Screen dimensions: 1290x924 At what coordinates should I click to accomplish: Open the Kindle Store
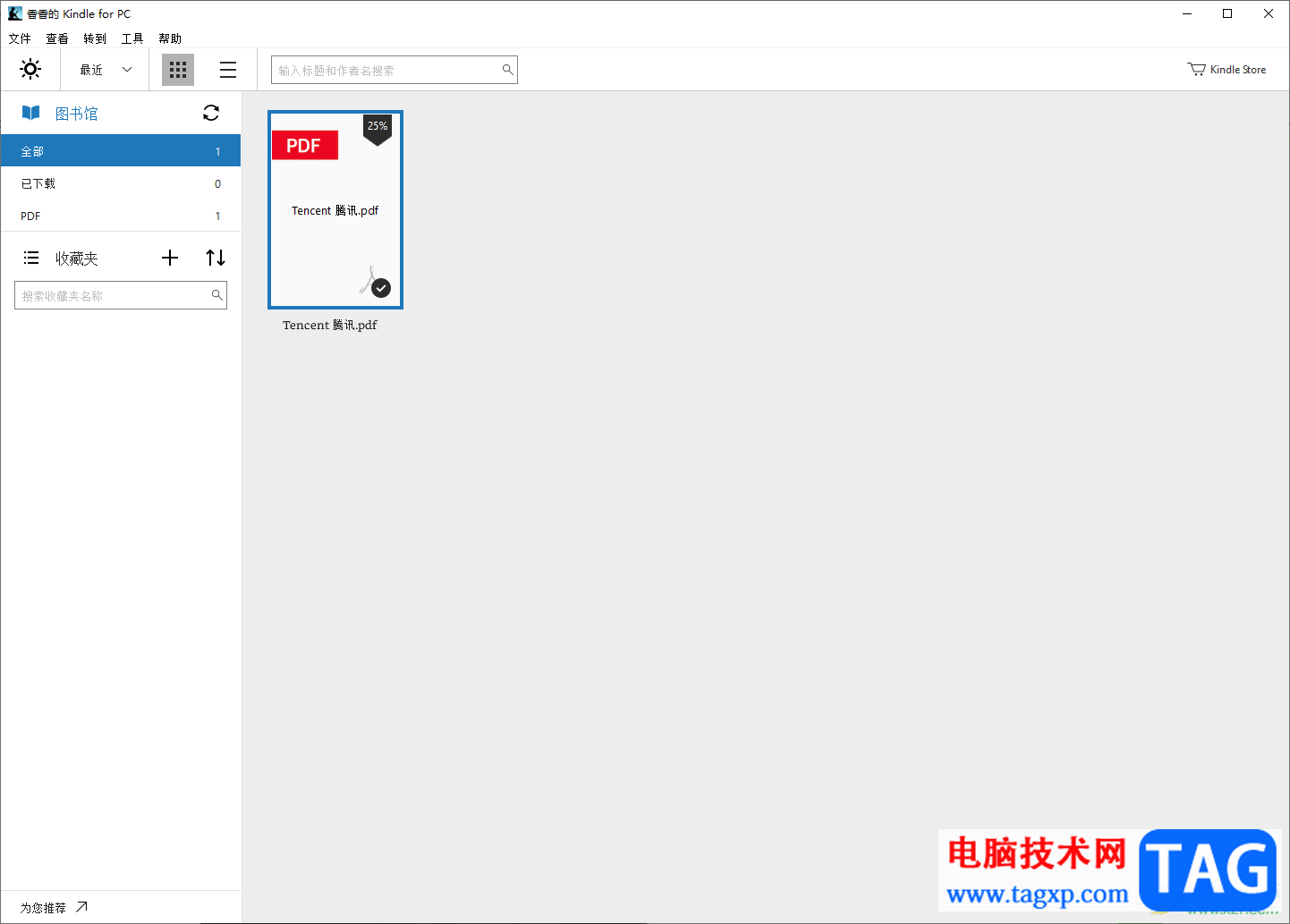1226,69
